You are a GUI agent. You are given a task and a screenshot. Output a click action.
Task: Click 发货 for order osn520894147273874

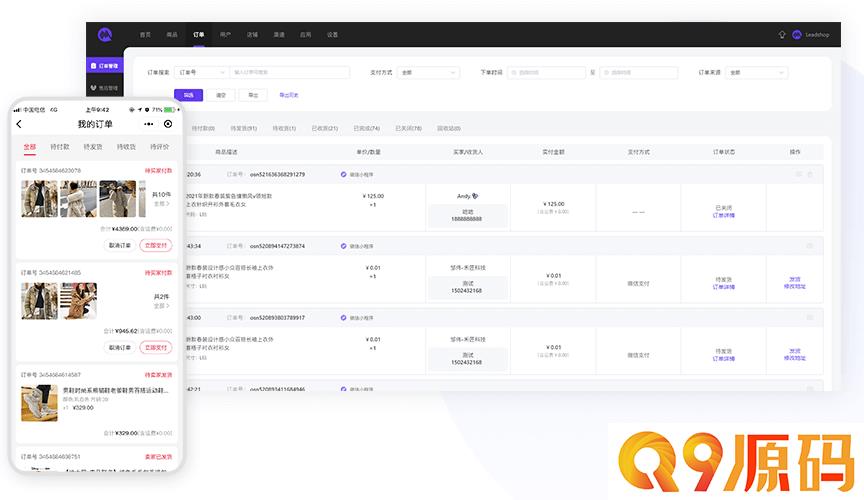795,279
